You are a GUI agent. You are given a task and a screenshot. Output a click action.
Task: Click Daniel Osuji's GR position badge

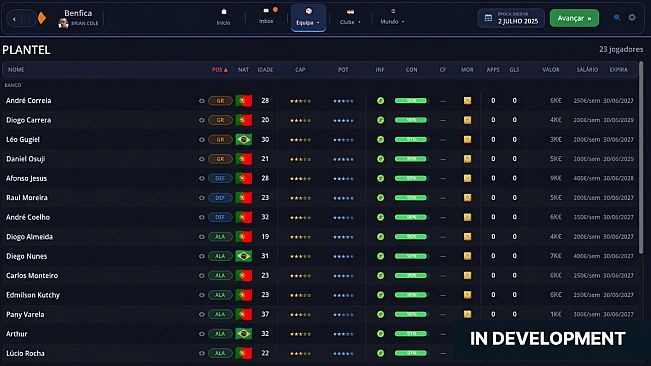220,159
